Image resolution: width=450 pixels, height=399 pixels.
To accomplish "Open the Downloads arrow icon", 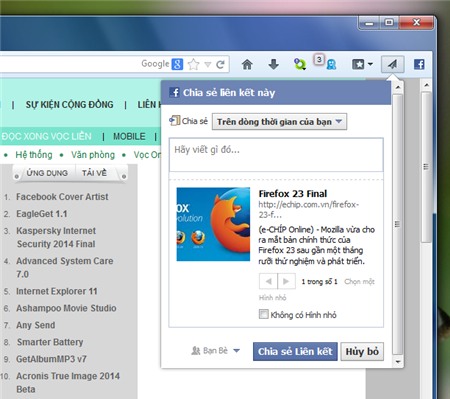I will pos(273,64).
